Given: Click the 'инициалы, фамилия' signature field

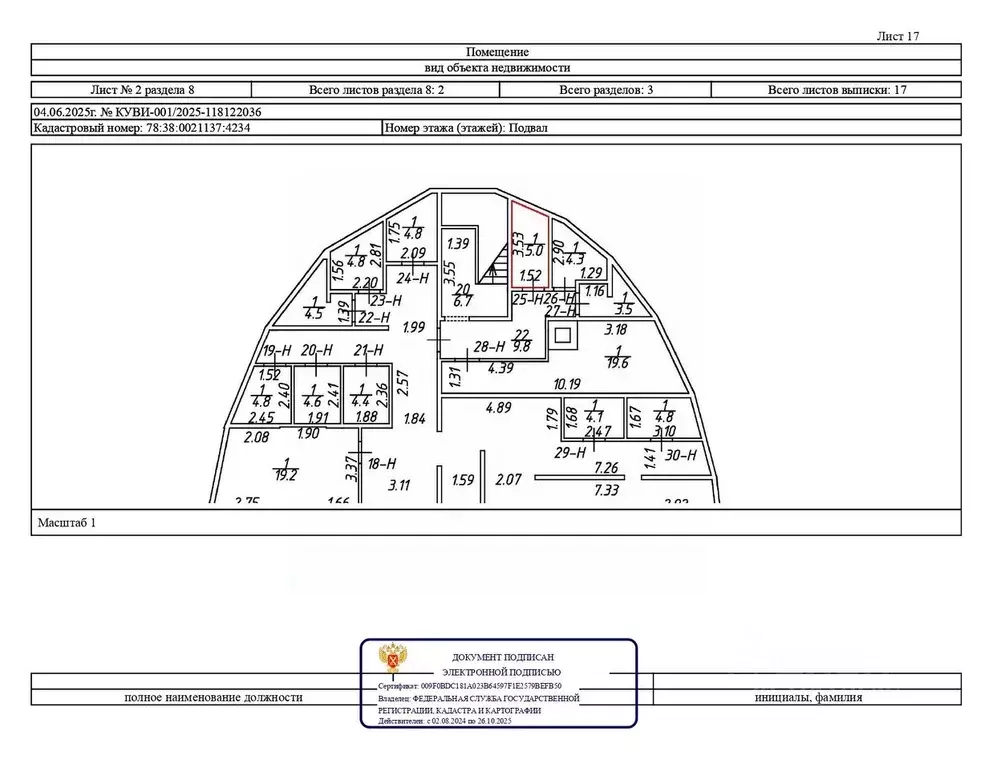Looking at the screenshot, I should [x=808, y=697].
